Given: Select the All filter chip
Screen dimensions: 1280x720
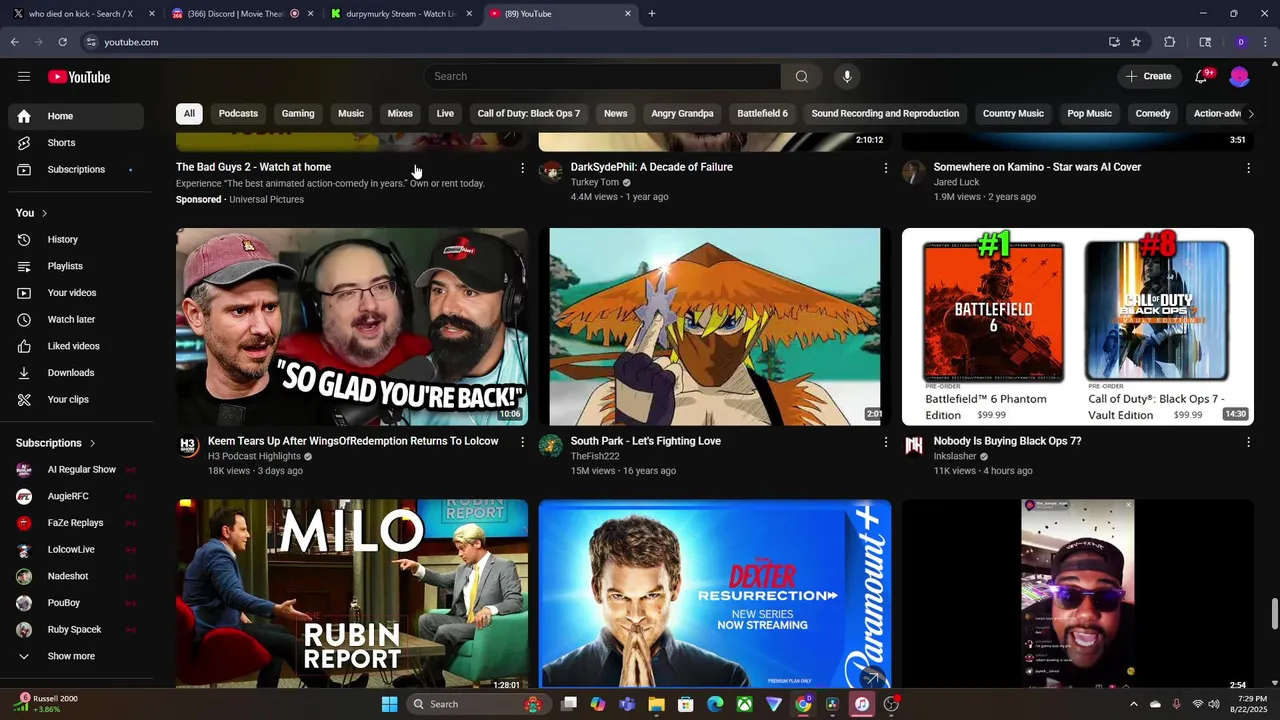Looking at the screenshot, I should pos(189,113).
